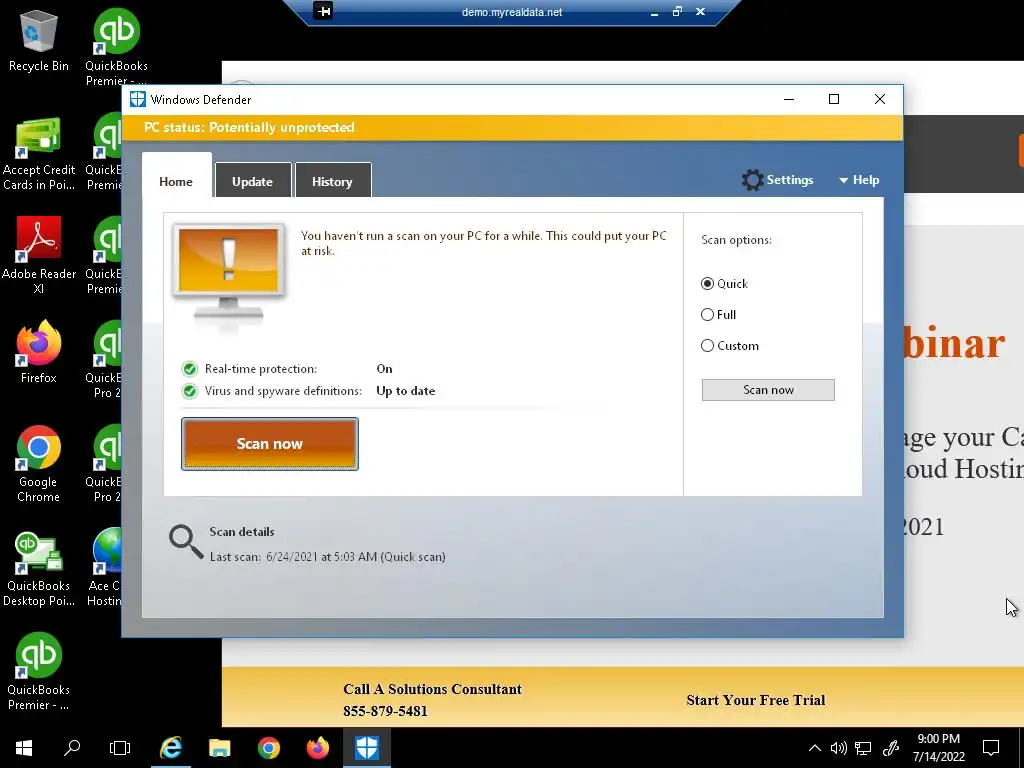The width and height of the screenshot is (1024, 768).
Task: Click the scan details magnifier icon
Action: 185,542
